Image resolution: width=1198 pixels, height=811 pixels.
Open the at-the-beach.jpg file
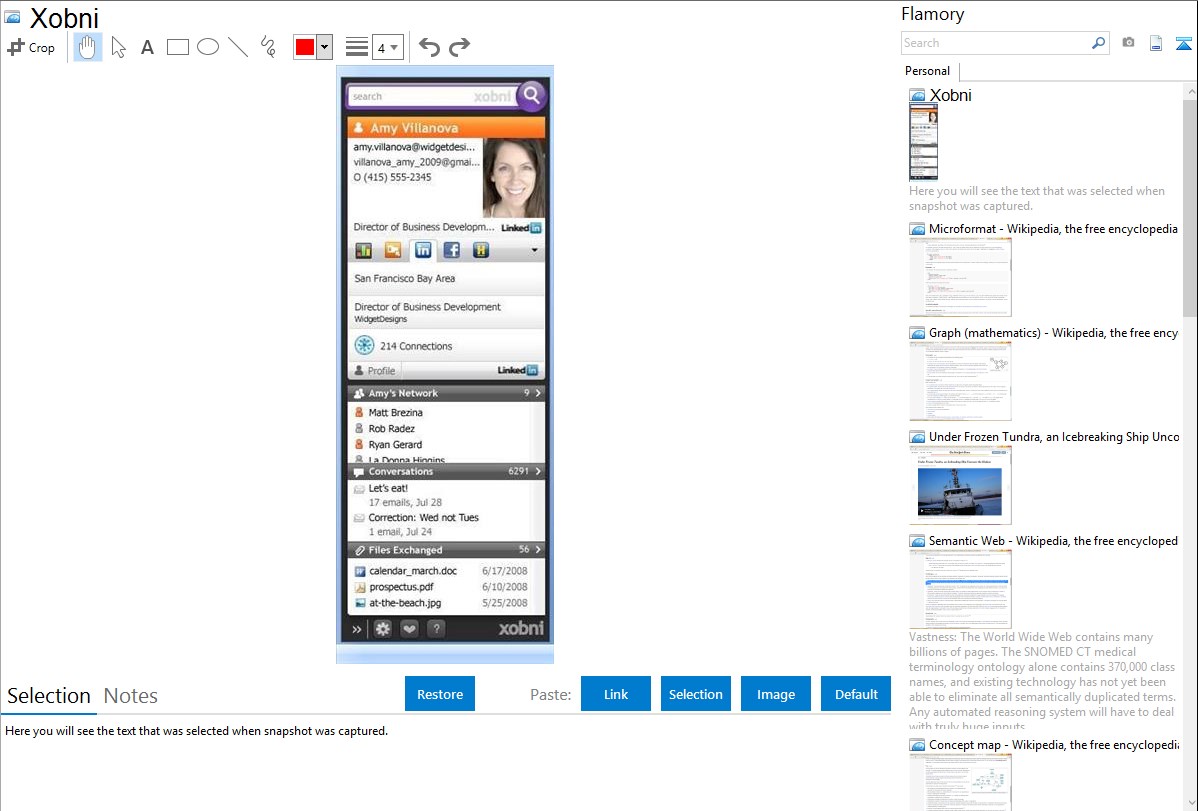(405, 603)
